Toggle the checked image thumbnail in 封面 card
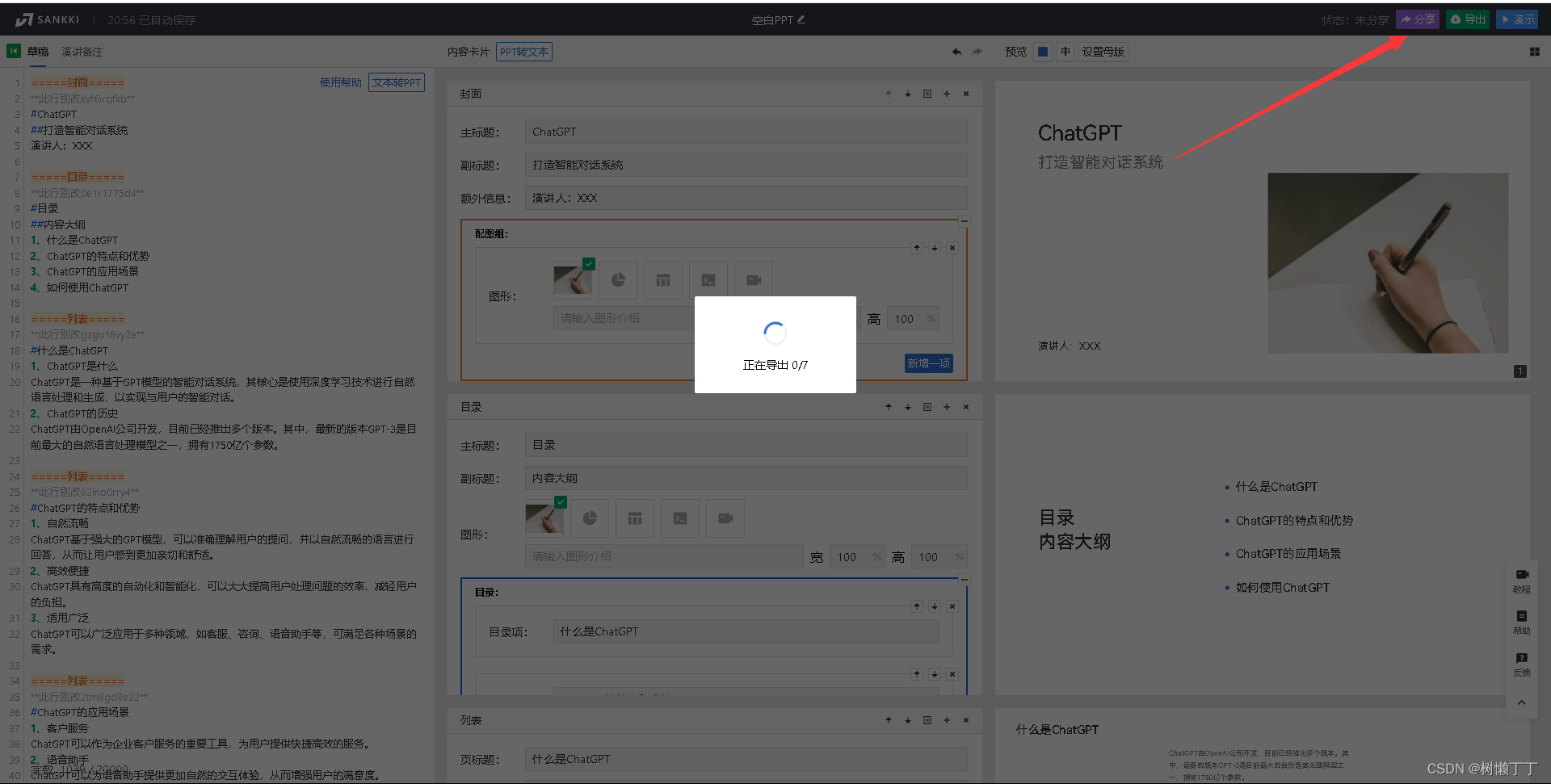This screenshot has width=1551, height=784. click(x=573, y=279)
